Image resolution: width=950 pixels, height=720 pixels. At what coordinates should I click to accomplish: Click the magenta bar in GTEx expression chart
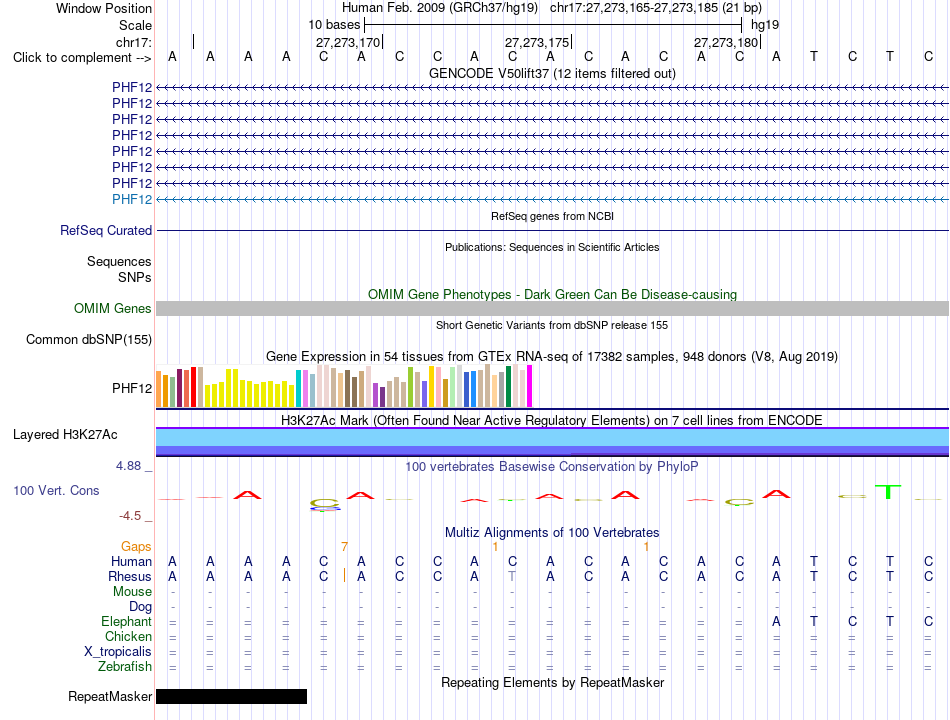(x=530, y=386)
